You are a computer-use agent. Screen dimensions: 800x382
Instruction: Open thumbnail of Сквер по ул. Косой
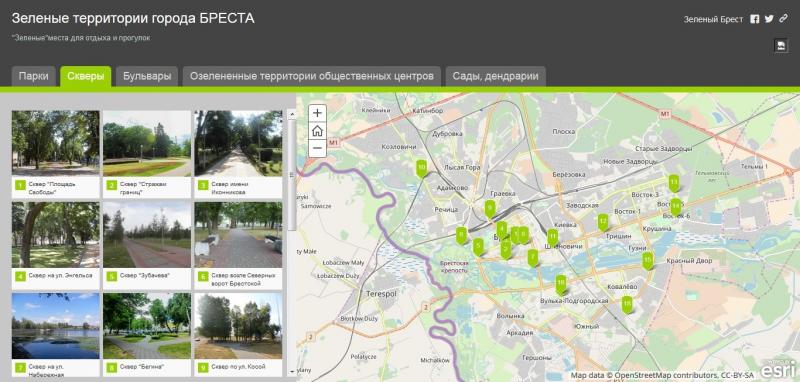pos(238,326)
